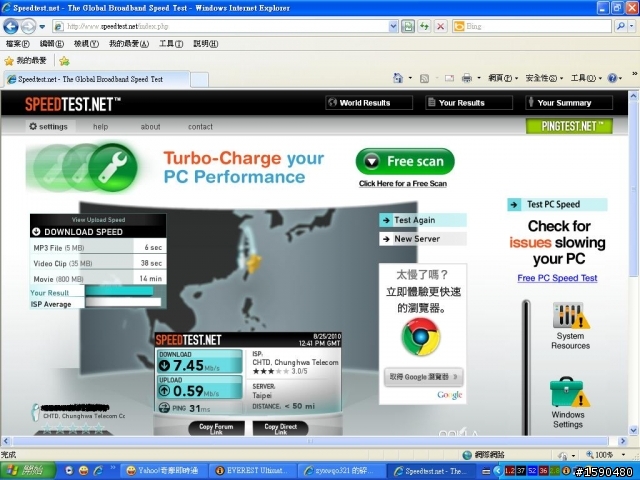The image size is (640, 480).
Task: Click the Free PC Speed Test link
Action: (x=557, y=278)
